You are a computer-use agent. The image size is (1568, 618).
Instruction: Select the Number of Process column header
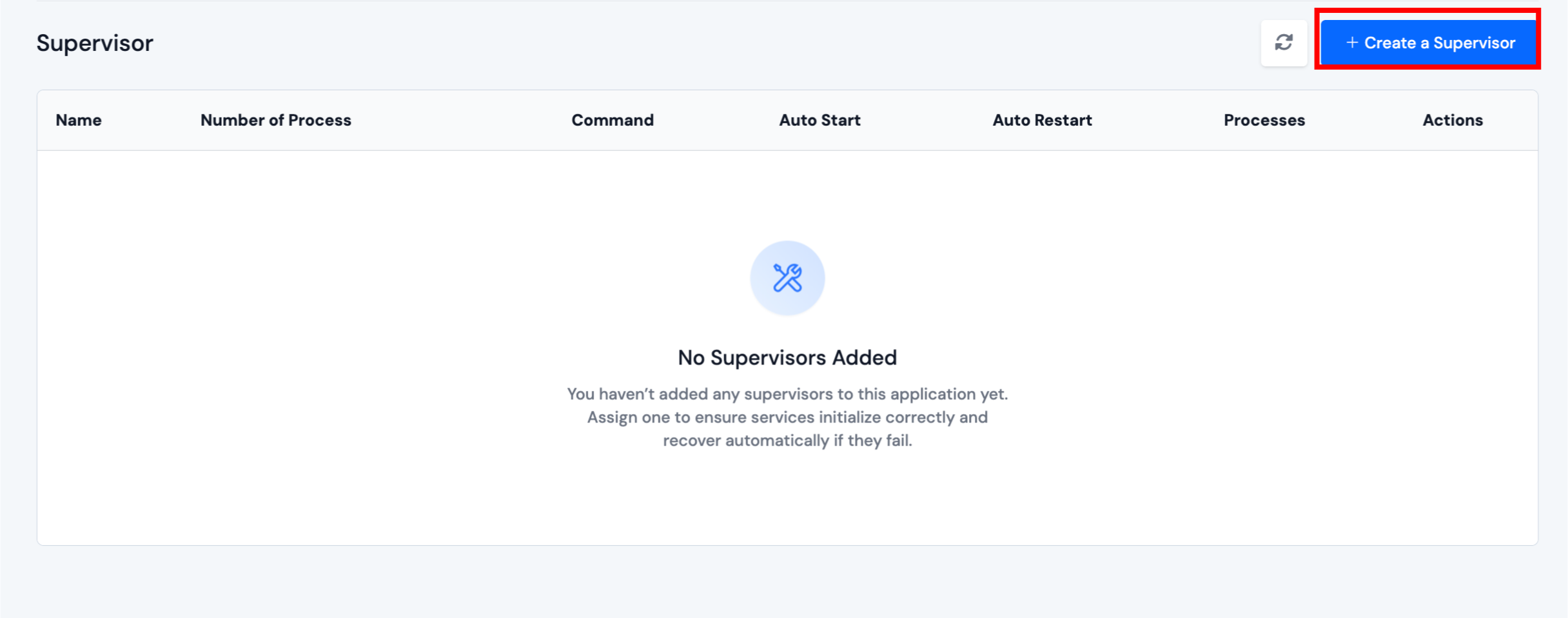[275, 120]
